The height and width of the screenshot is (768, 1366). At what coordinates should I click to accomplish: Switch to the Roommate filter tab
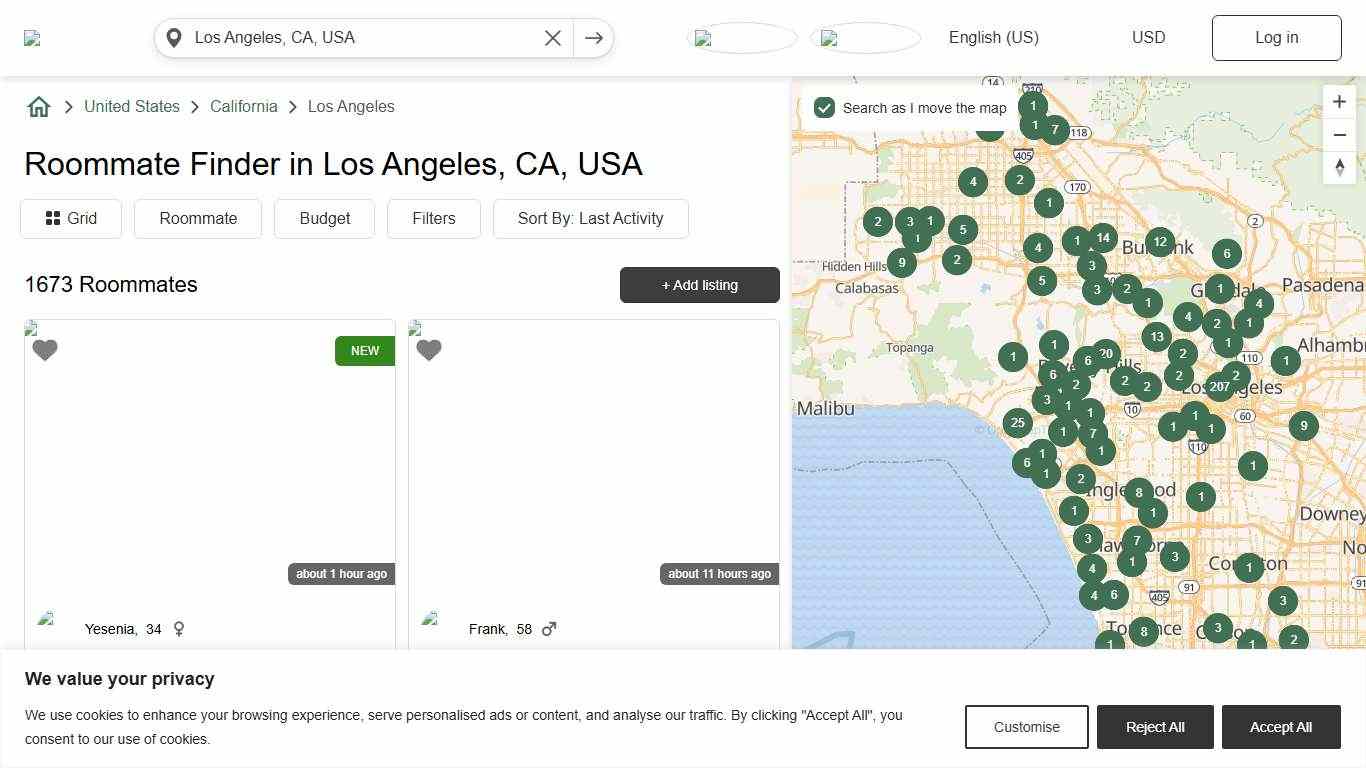pos(198,218)
